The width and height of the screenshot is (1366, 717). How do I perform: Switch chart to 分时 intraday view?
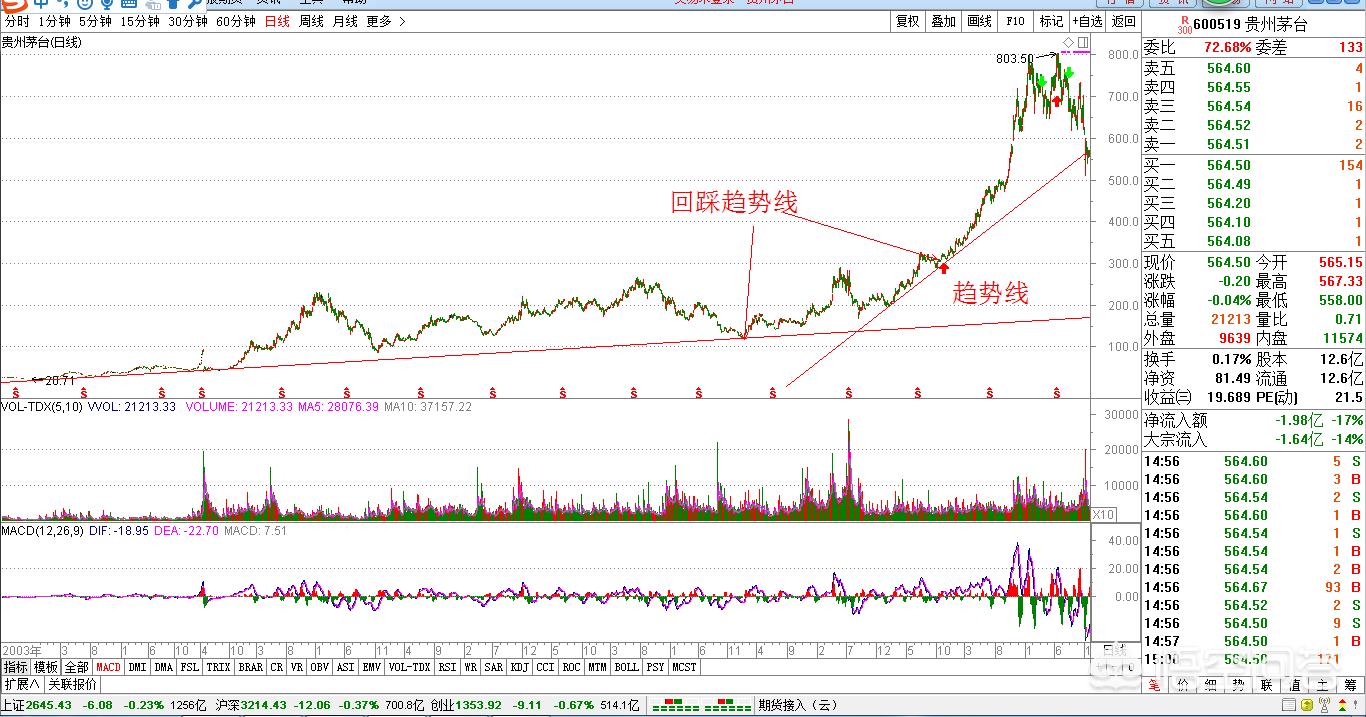pos(17,21)
